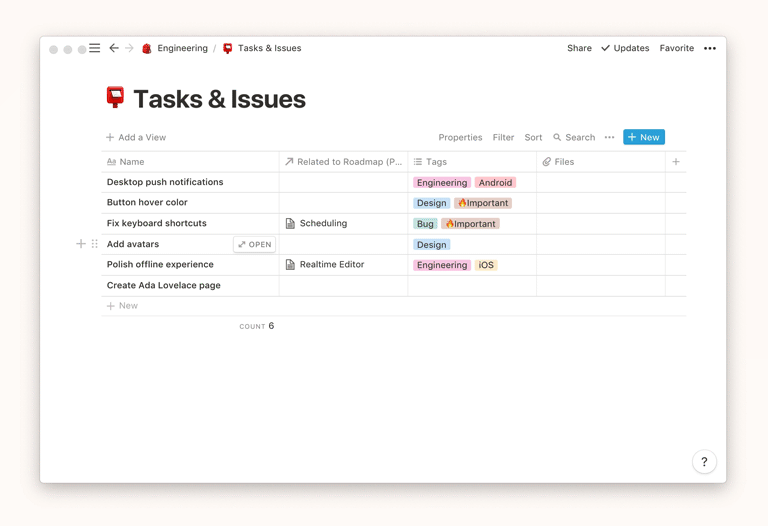Go forward with the right arrow

tap(129, 48)
